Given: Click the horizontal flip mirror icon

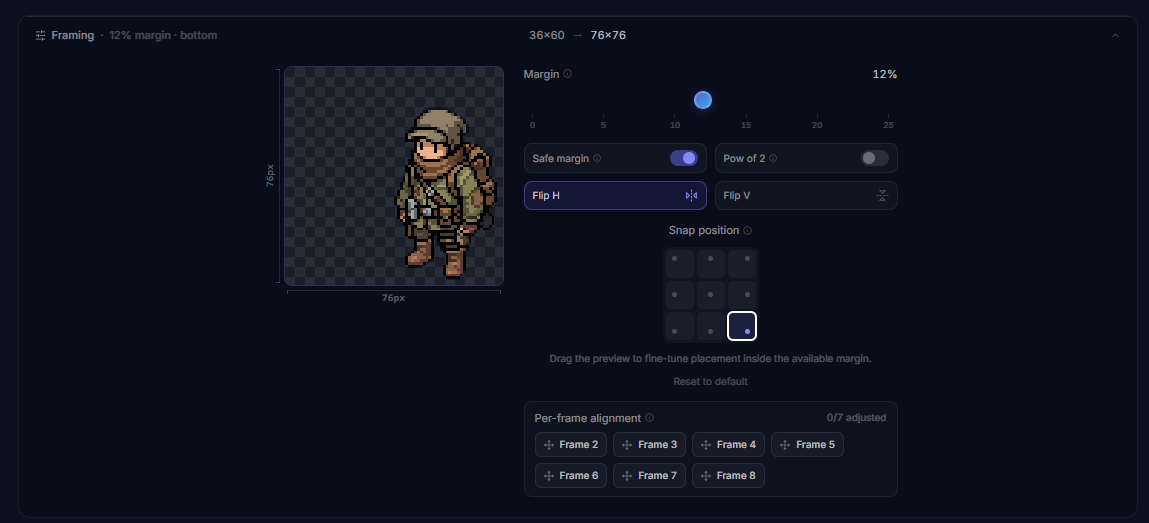Looking at the screenshot, I should click(x=691, y=196).
